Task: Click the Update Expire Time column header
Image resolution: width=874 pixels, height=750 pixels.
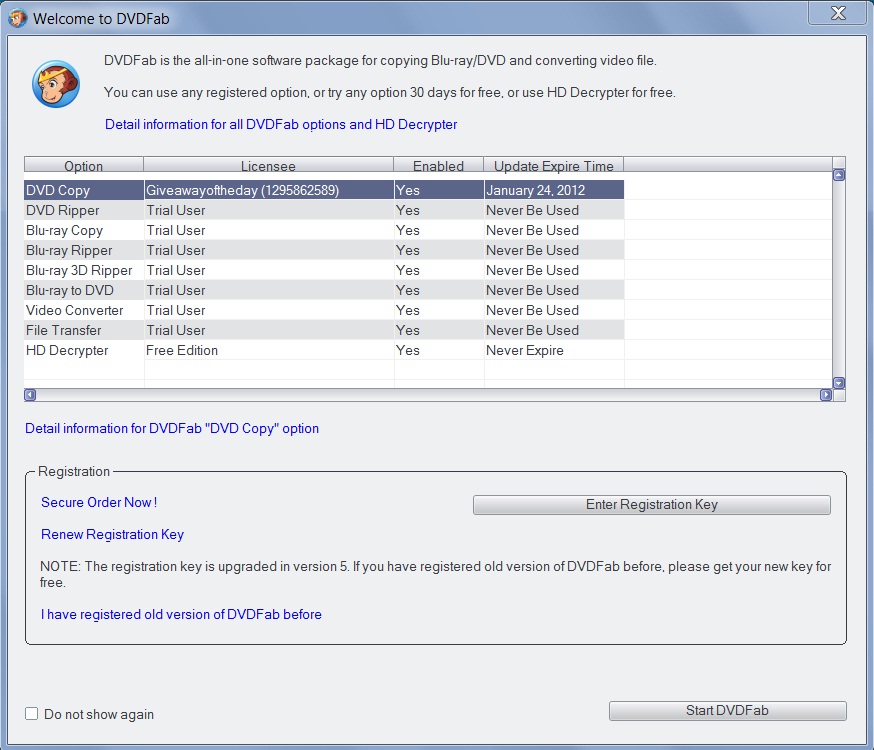Action: (553, 165)
